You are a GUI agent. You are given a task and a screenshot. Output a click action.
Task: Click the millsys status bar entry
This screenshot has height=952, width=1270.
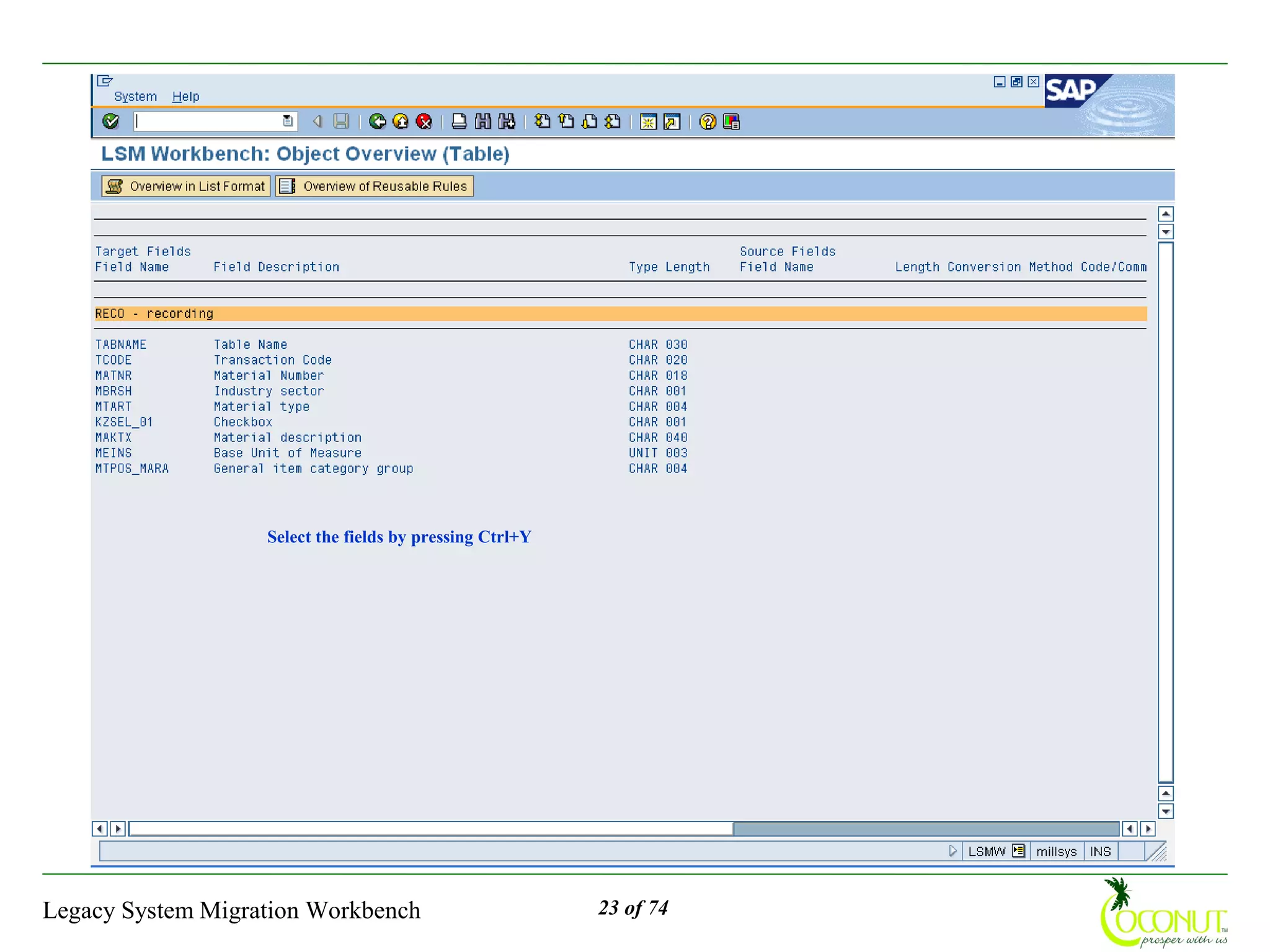coord(1057,852)
